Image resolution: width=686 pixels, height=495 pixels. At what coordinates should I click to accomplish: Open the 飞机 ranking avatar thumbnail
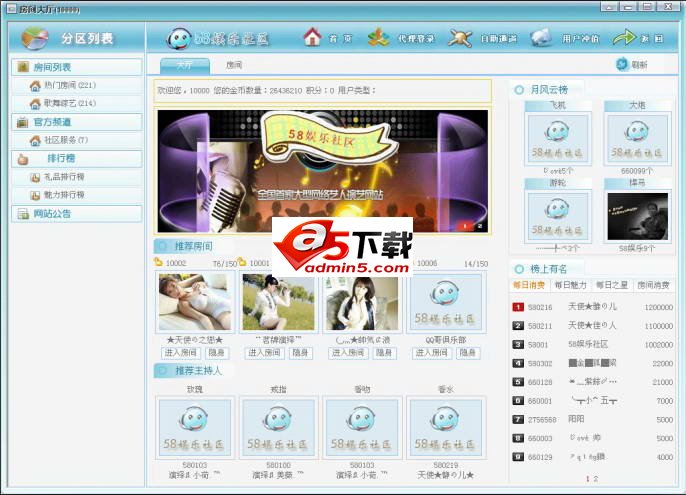[x=557, y=139]
